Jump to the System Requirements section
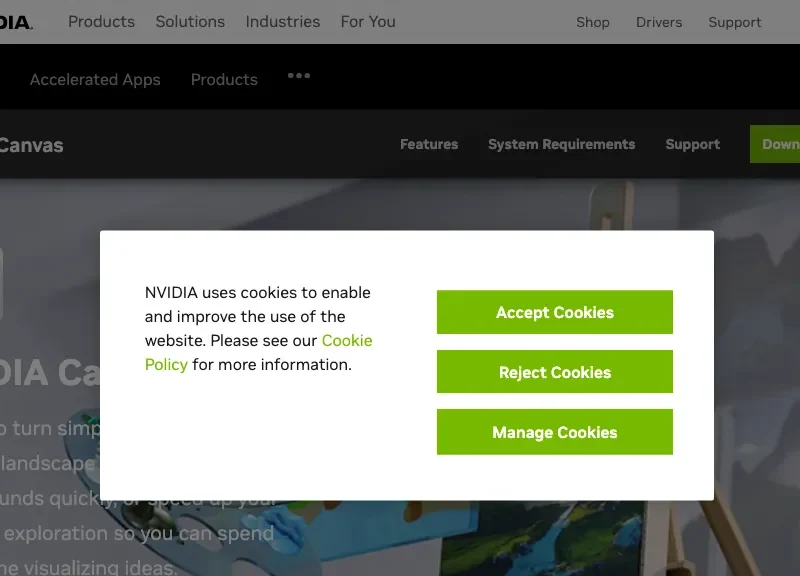Image resolution: width=800 pixels, height=576 pixels. coord(561,144)
